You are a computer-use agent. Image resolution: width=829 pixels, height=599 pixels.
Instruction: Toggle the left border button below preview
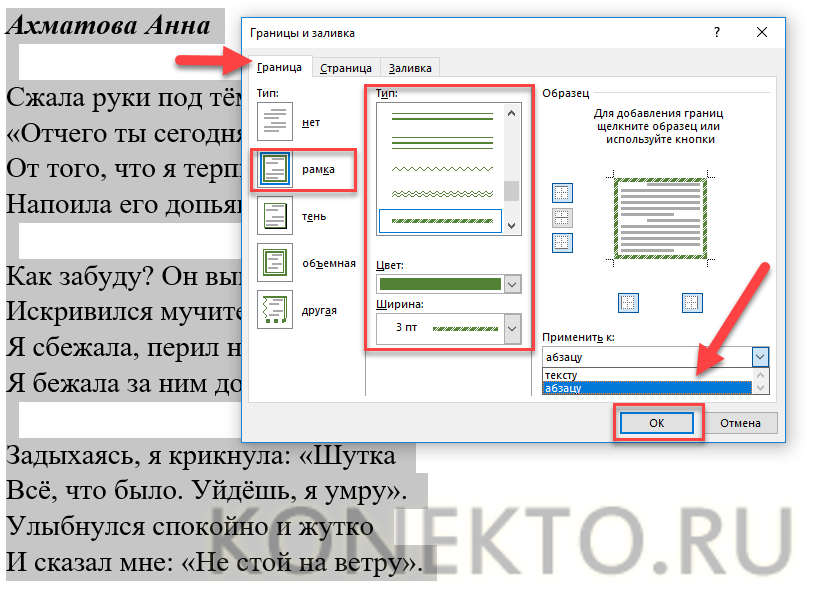(x=628, y=301)
